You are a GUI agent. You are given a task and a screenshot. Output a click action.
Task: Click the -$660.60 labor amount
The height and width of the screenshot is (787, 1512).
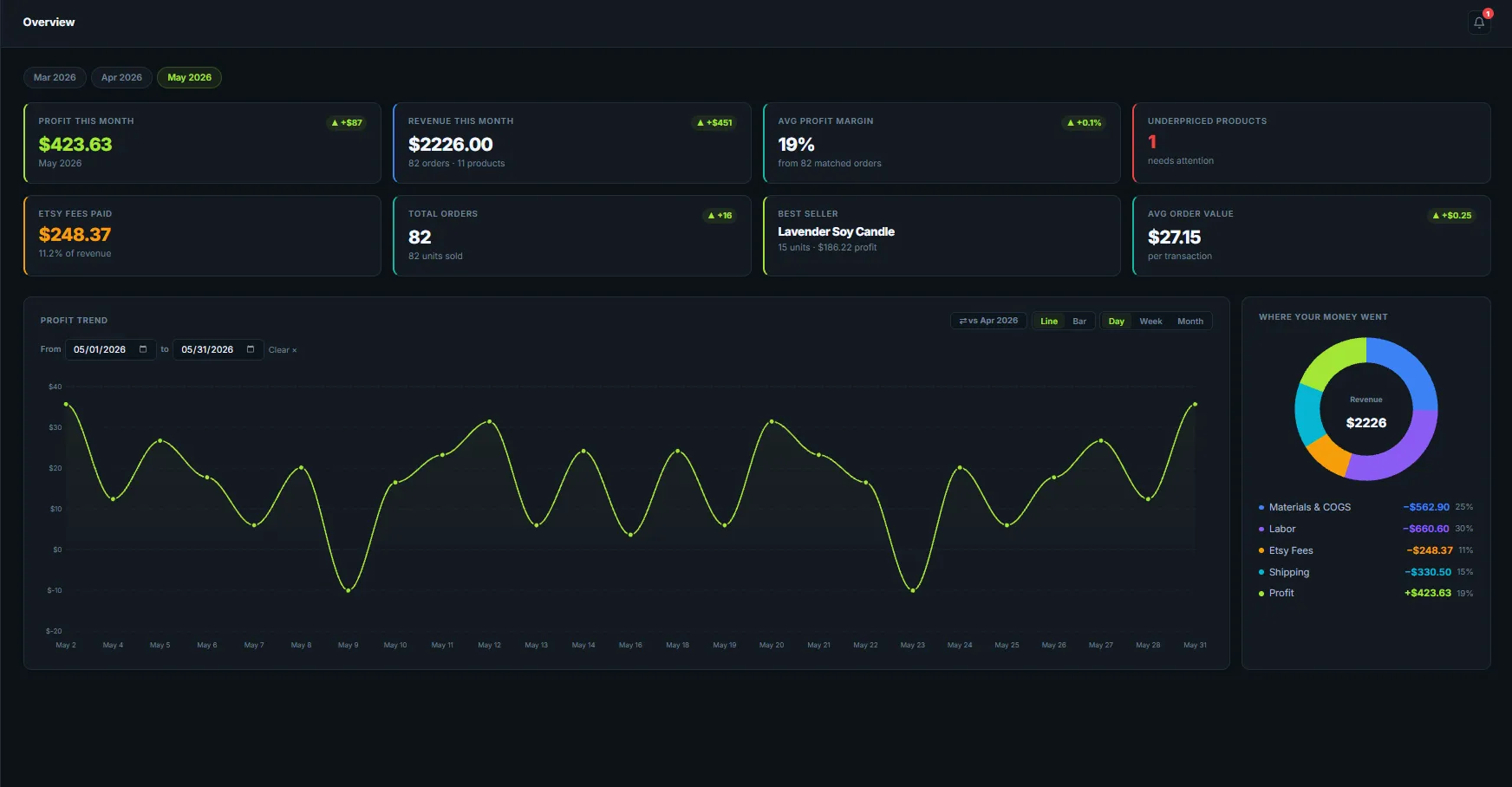pos(1426,529)
